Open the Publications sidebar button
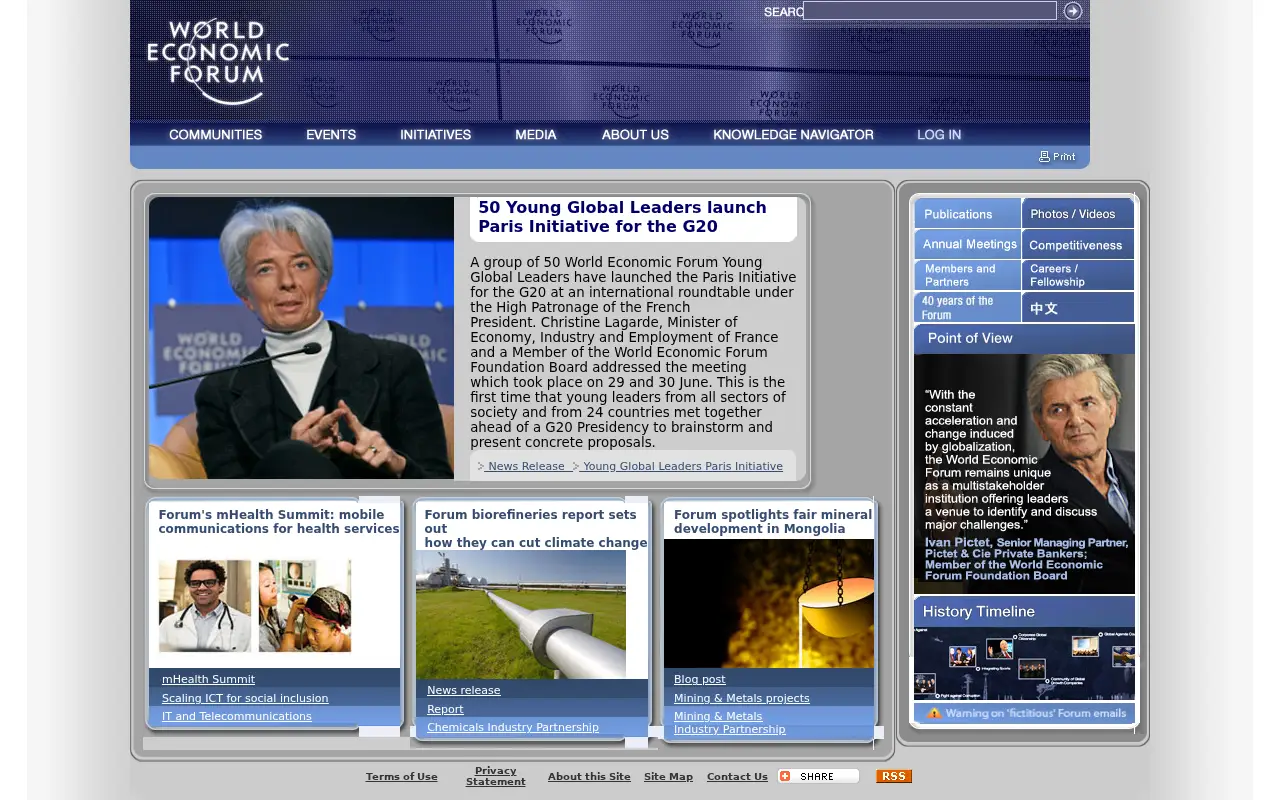1280x800 pixels. pos(967,213)
